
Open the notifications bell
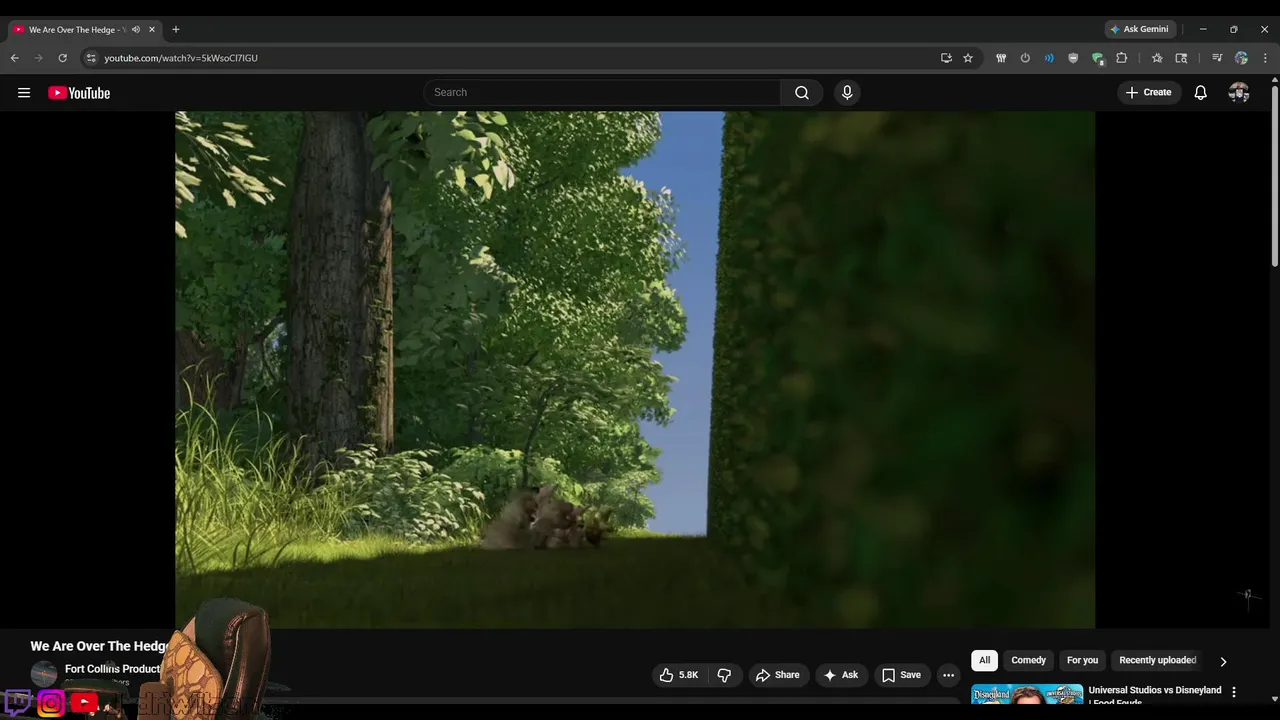click(x=1201, y=92)
